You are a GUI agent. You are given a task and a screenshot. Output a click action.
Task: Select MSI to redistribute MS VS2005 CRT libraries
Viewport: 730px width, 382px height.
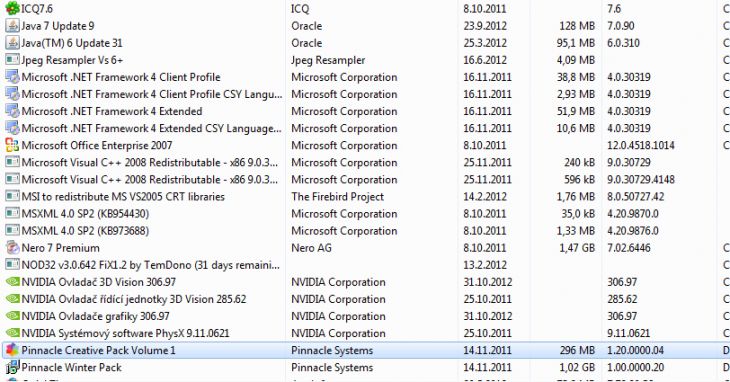click(x=123, y=197)
